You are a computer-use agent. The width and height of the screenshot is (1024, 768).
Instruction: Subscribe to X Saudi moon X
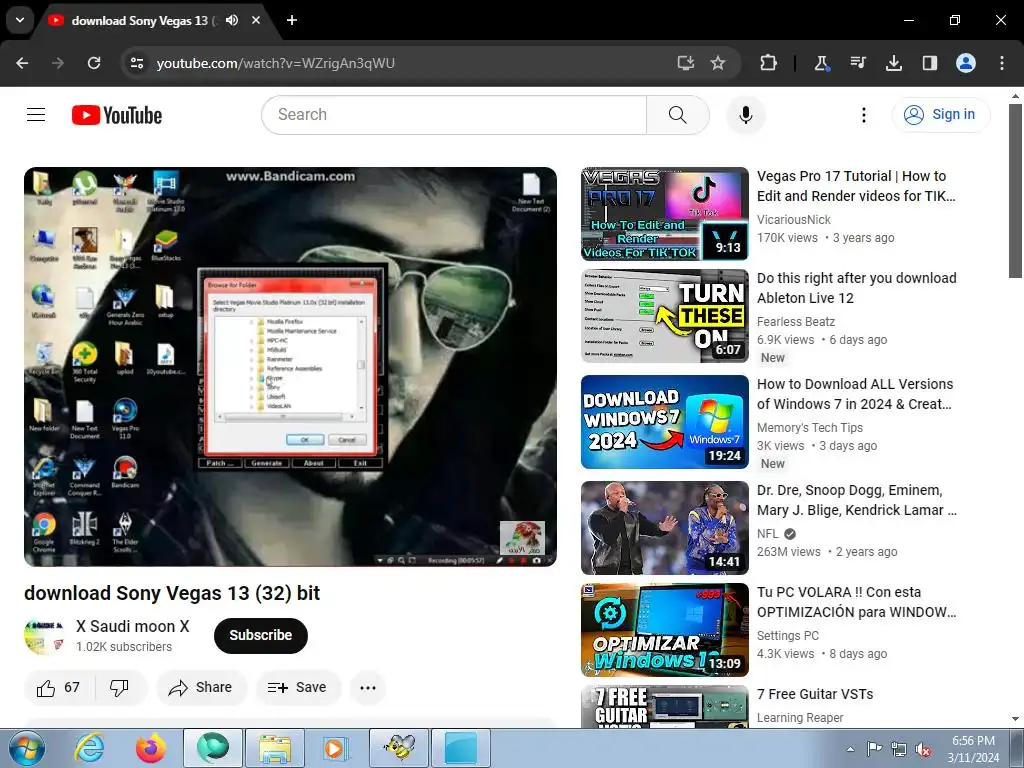tap(261, 635)
